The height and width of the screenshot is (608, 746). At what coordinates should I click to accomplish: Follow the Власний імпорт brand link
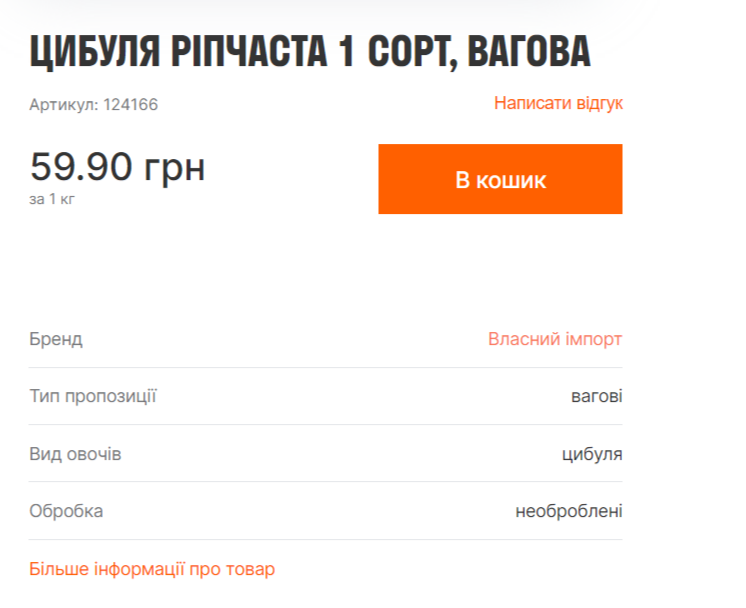[x=555, y=339]
